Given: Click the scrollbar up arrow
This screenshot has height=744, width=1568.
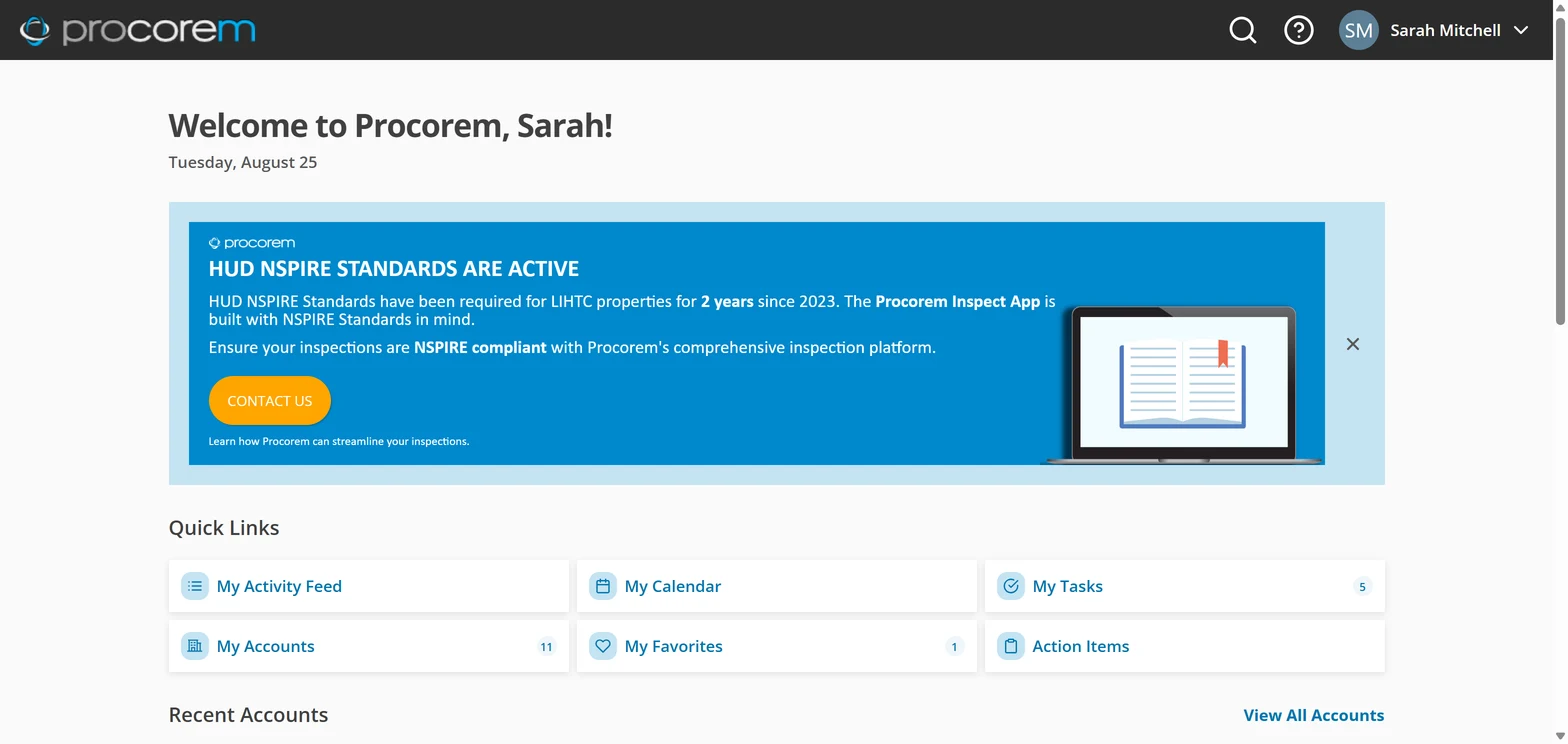Looking at the screenshot, I should click(x=1560, y=8).
